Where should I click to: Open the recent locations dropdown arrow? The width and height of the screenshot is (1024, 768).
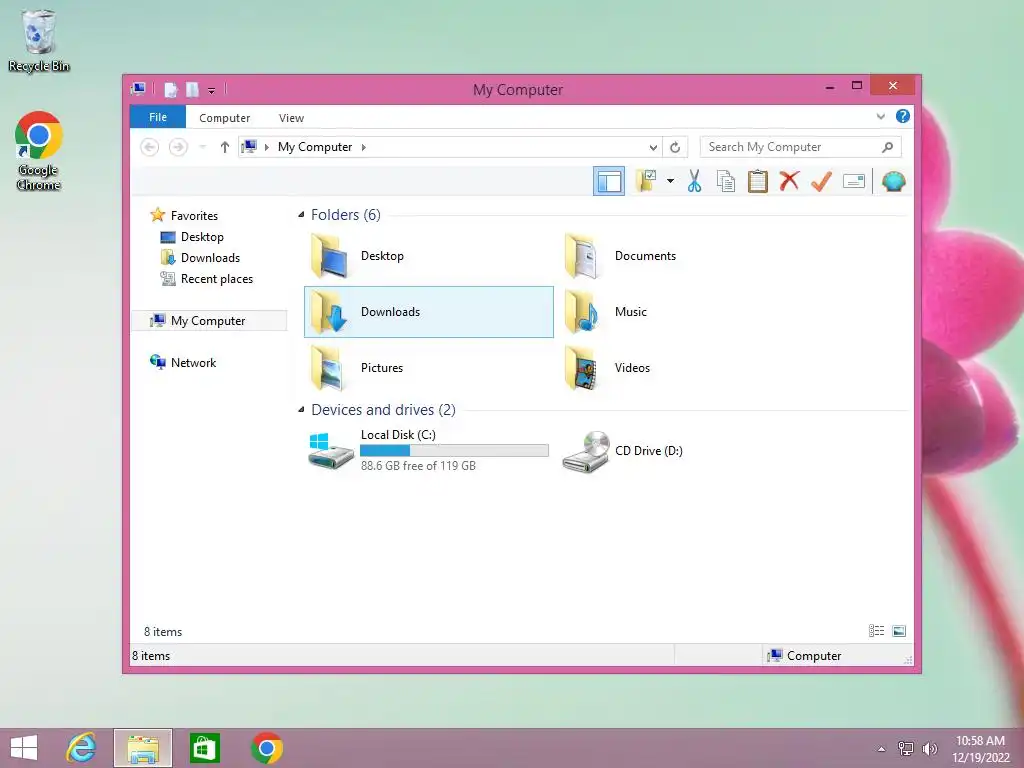pyautogui.click(x=202, y=147)
